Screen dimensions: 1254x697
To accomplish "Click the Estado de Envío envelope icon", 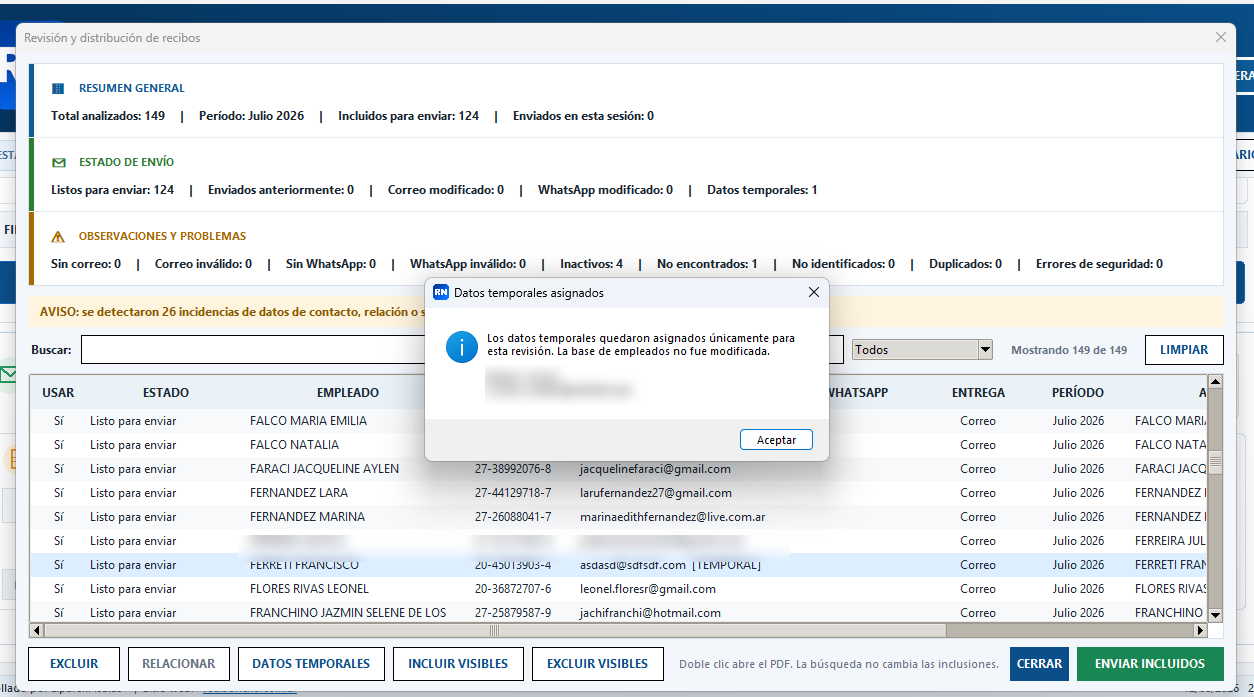I will 58,162.
